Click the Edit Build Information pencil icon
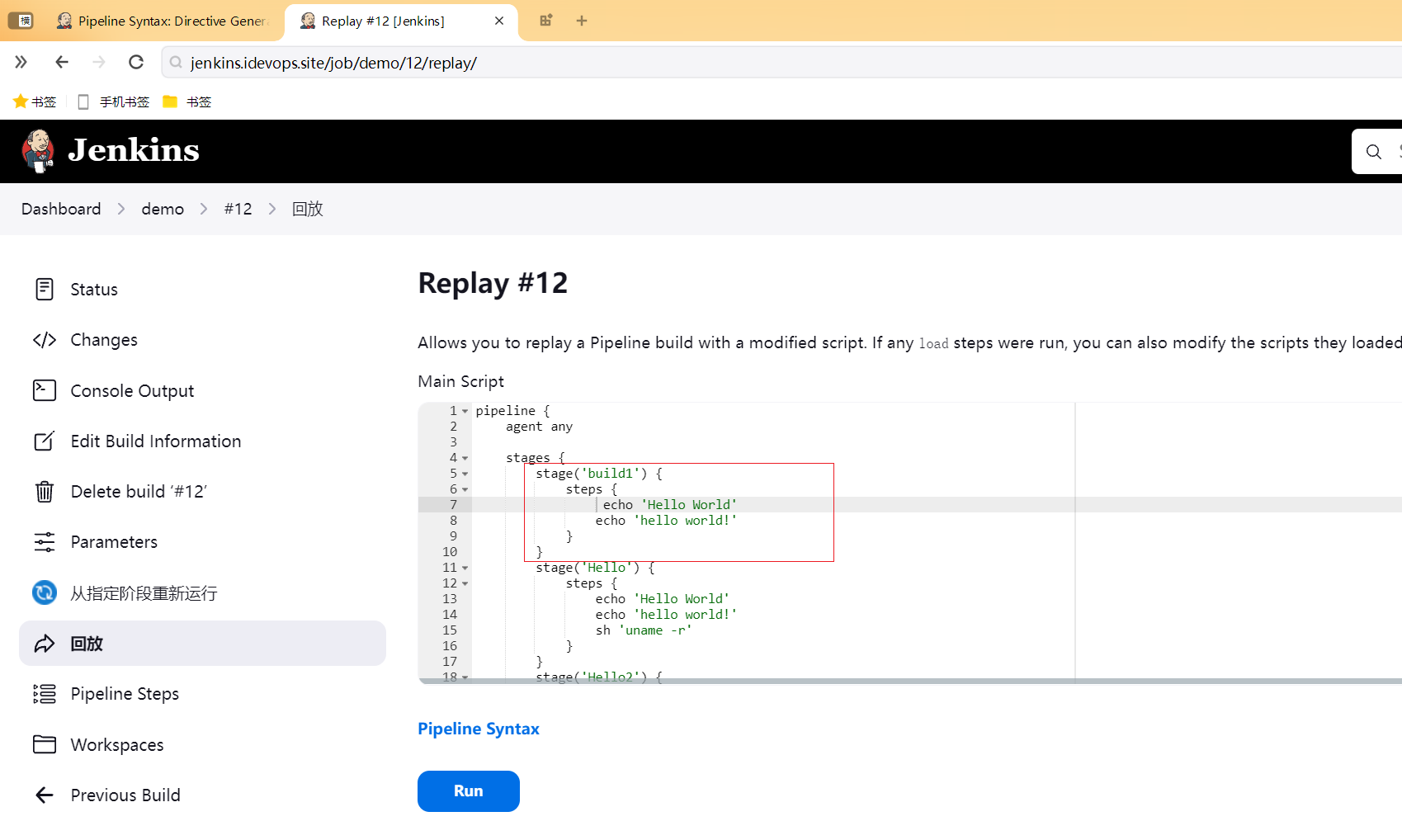 coord(45,441)
